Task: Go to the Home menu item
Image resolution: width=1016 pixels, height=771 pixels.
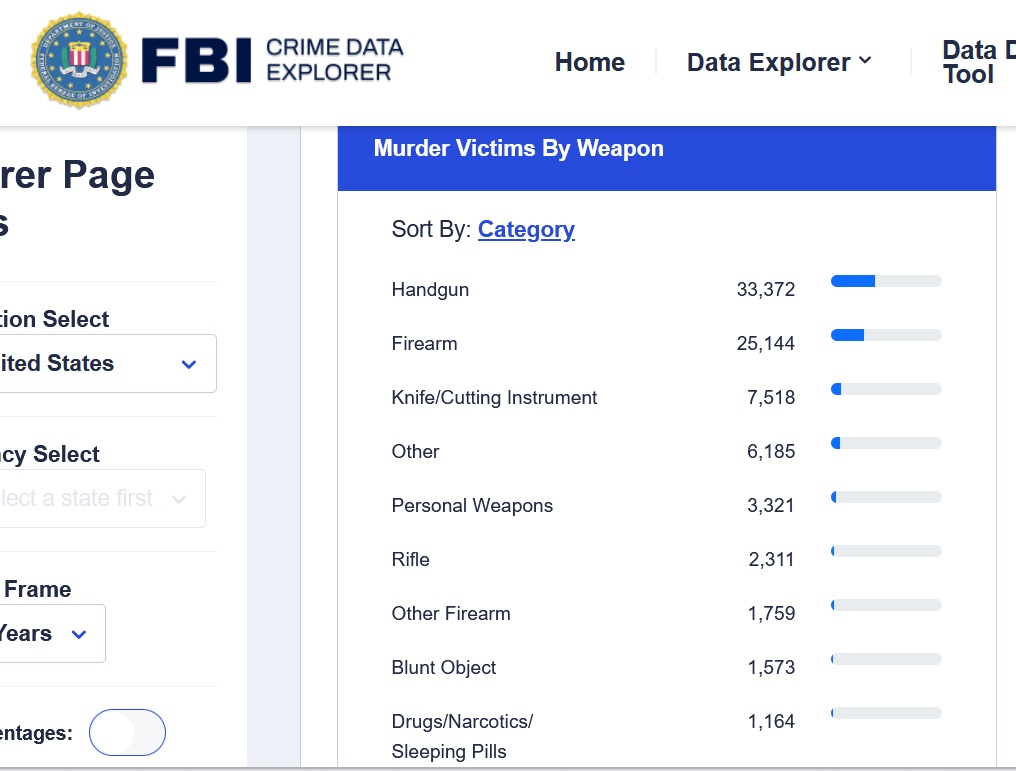Action: point(590,62)
